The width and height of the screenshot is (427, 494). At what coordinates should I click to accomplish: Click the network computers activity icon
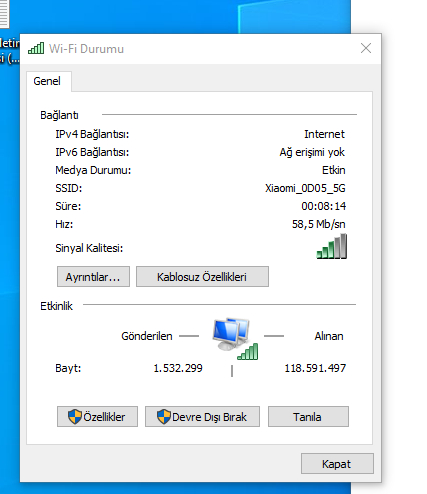click(x=235, y=338)
